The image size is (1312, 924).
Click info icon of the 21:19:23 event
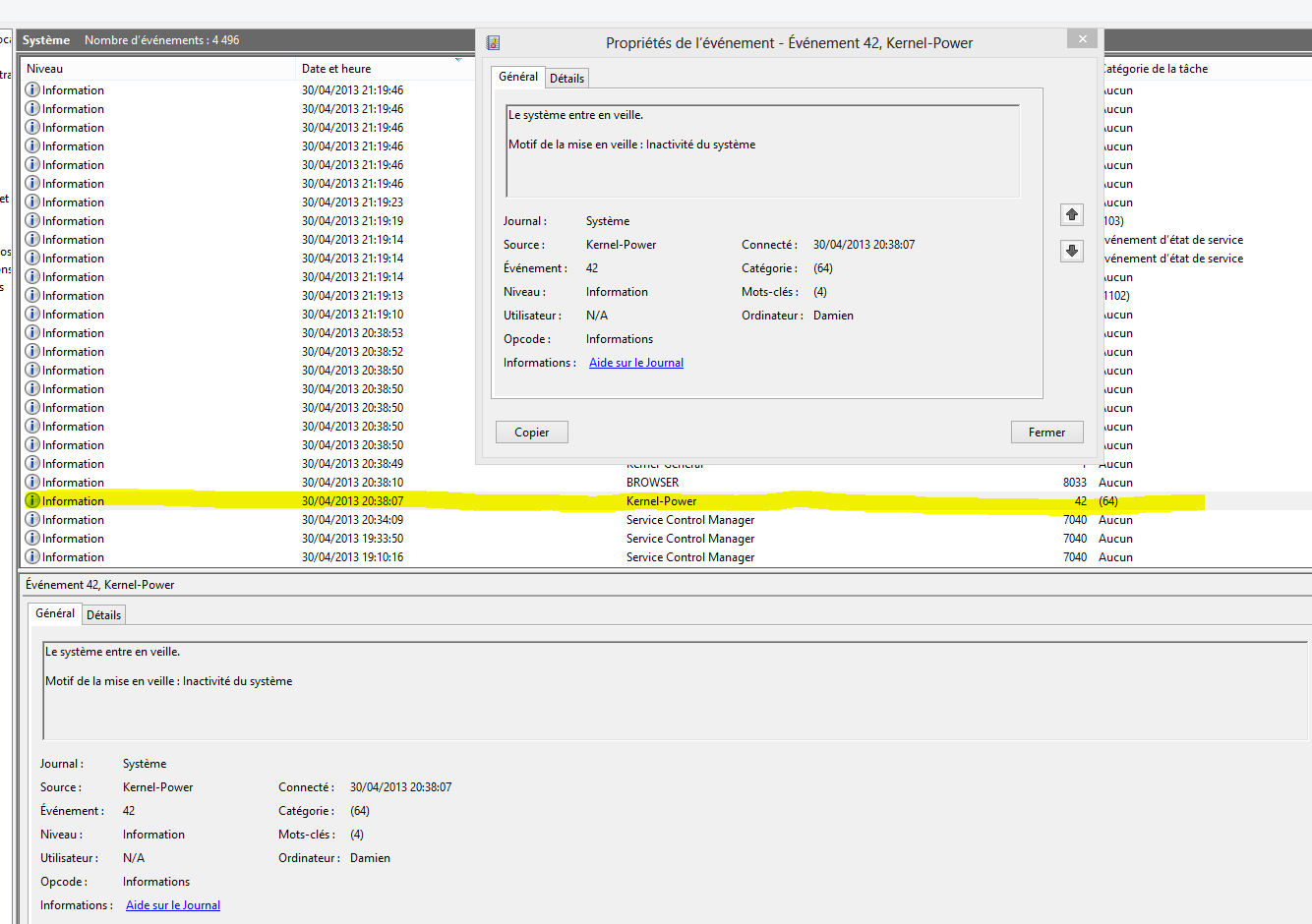click(x=32, y=202)
